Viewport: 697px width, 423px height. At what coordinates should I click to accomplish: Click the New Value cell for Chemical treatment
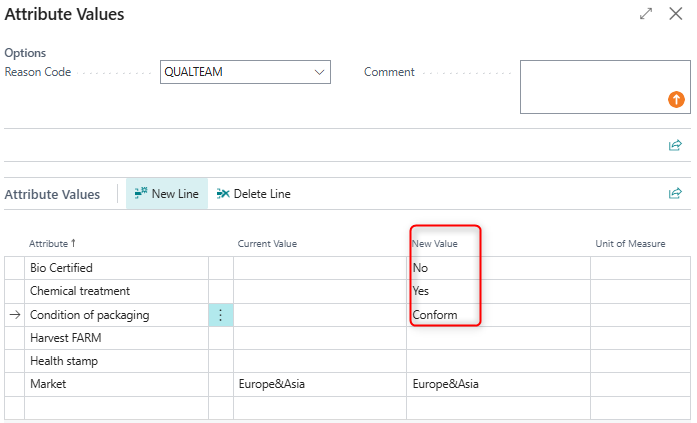pyautogui.click(x=497, y=291)
